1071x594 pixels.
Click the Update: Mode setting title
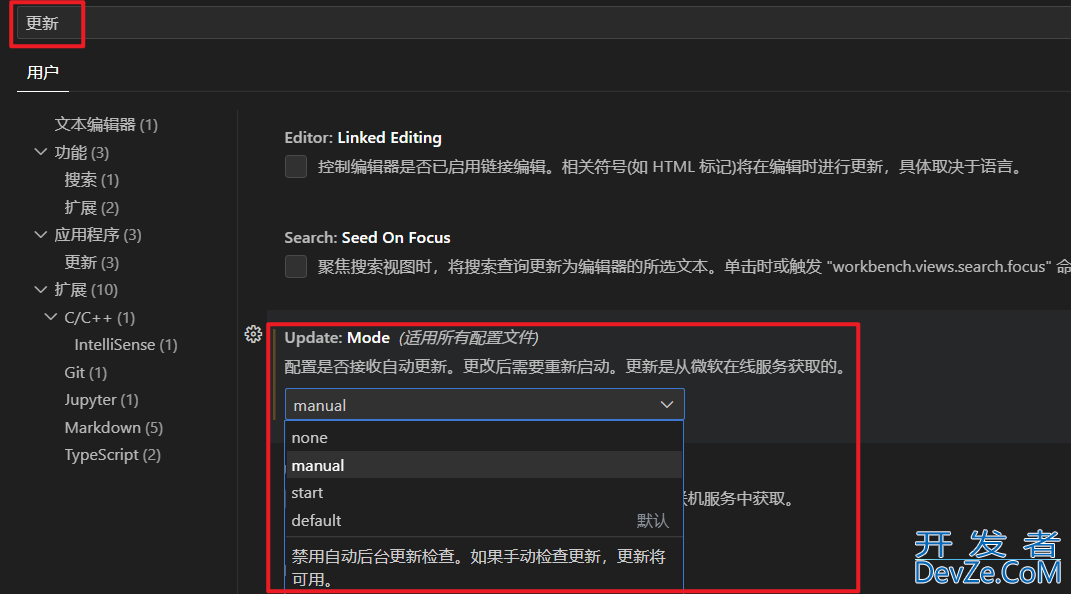click(337, 338)
